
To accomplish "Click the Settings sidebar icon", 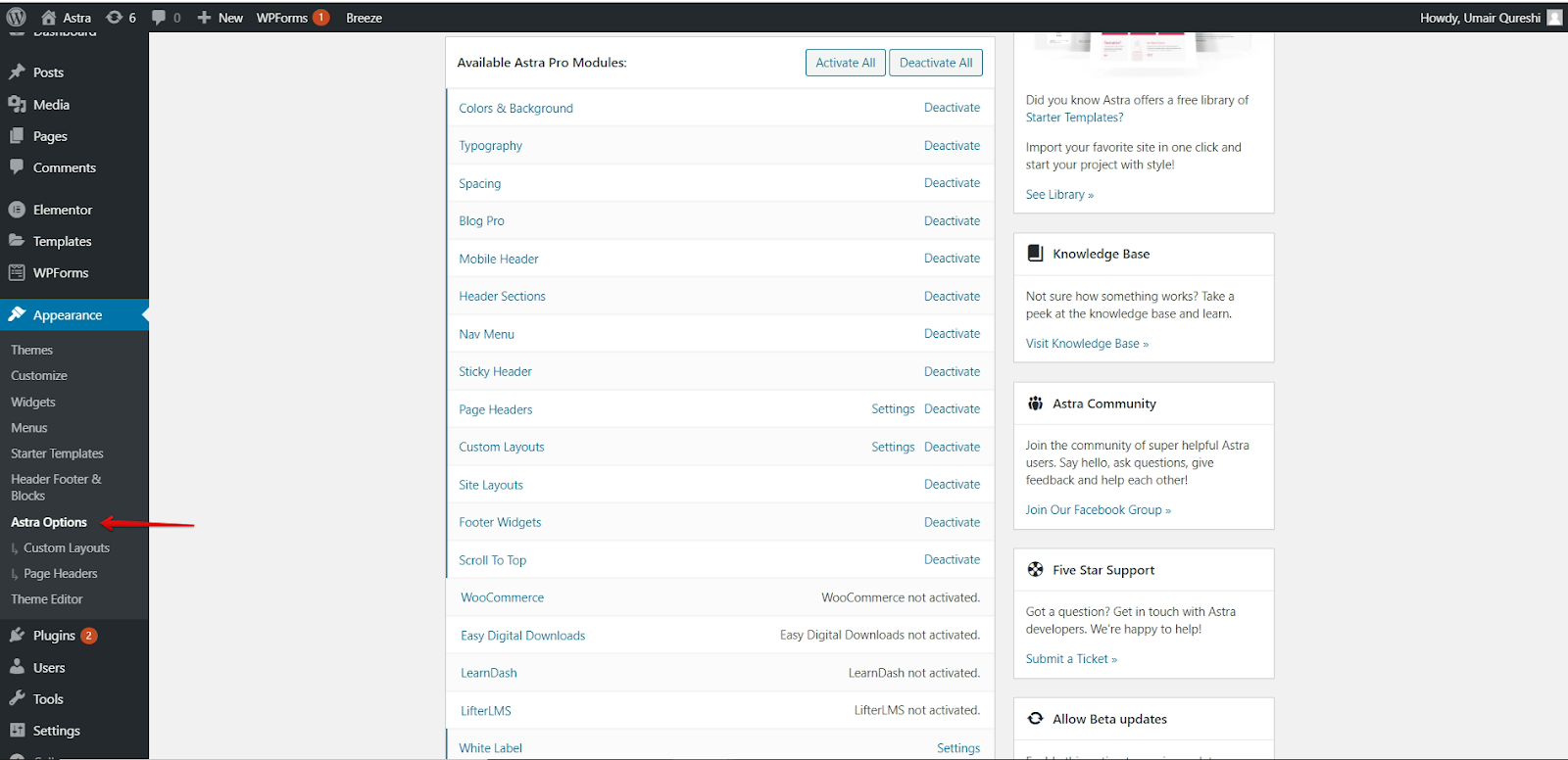I will pyautogui.click(x=17, y=731).
